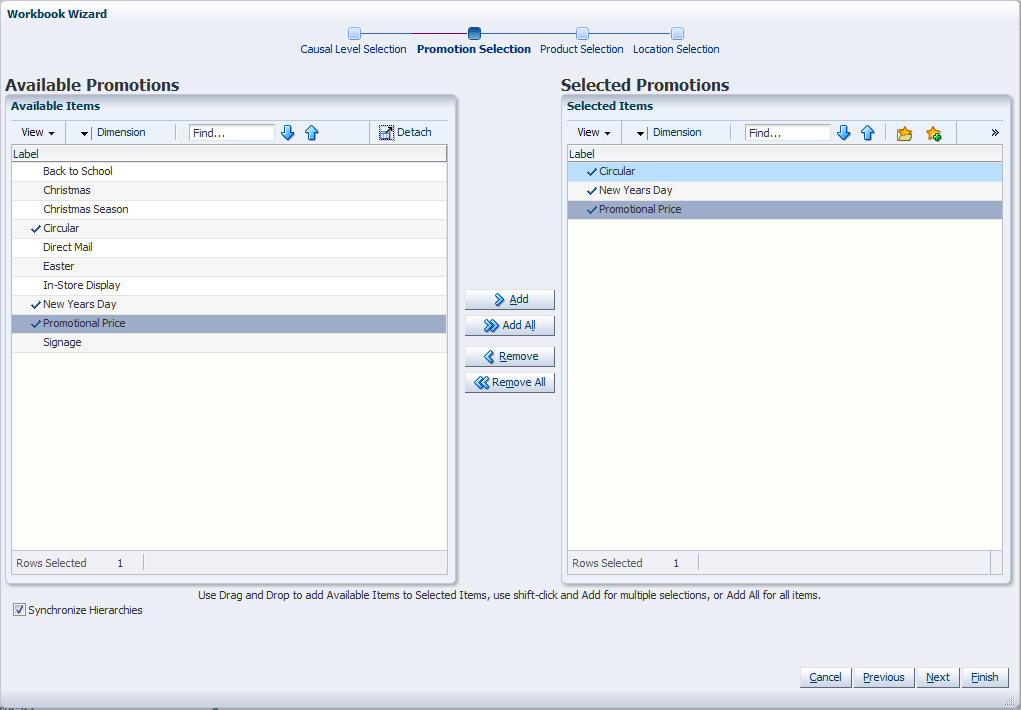
Task: Cancel the Workbook Wizard
Action: [x=825, y=677]
